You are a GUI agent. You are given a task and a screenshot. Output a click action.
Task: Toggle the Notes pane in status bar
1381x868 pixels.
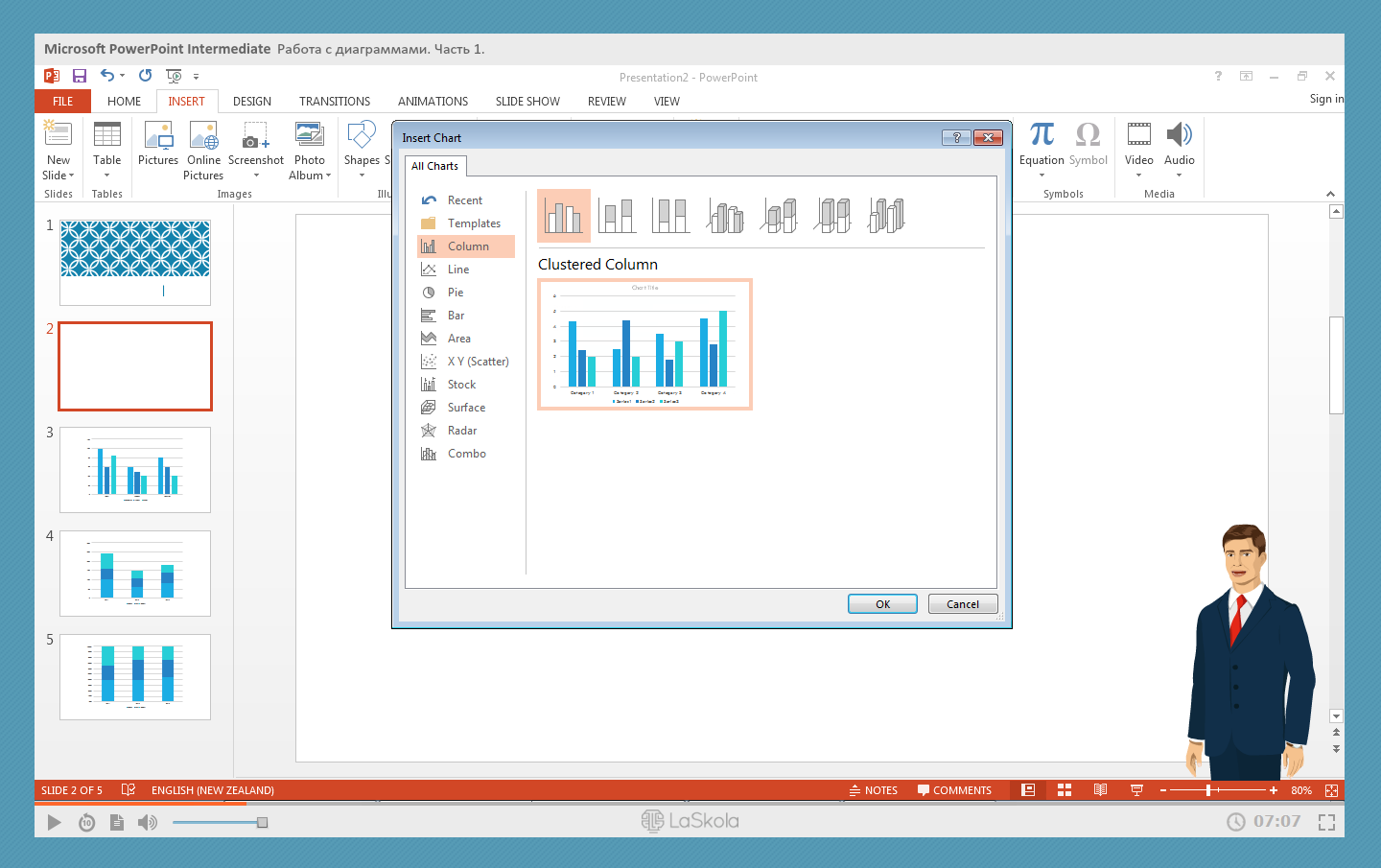[x=874, y=790]
